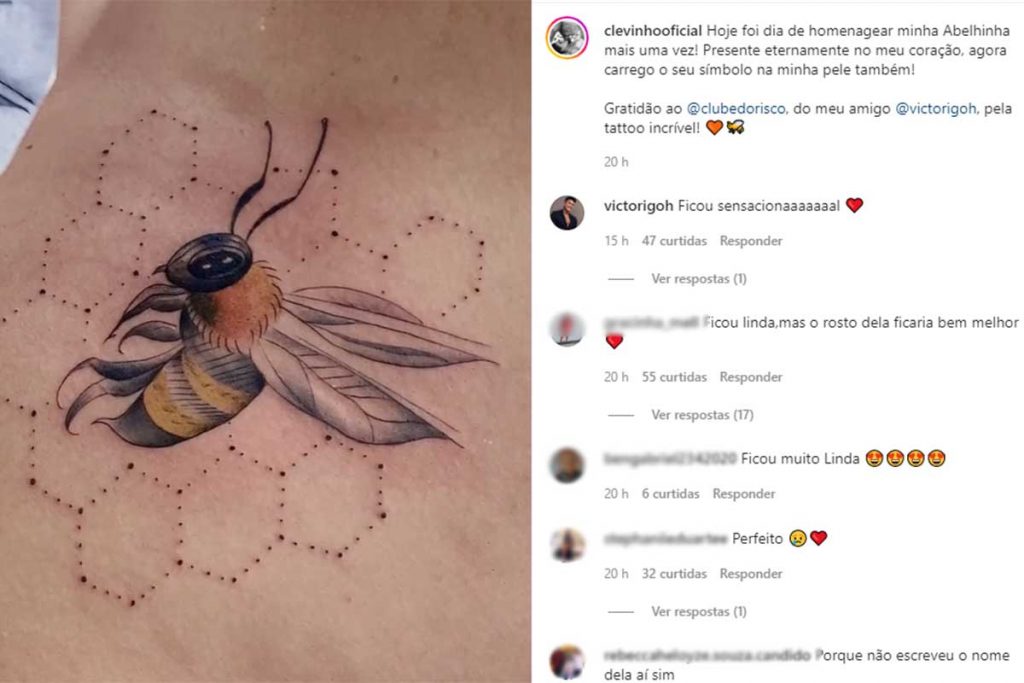Viewport: 1024px width, 683px height.
Task: Click Responder under 'Ficou linda' comment
Action: [x=750, y=377]
